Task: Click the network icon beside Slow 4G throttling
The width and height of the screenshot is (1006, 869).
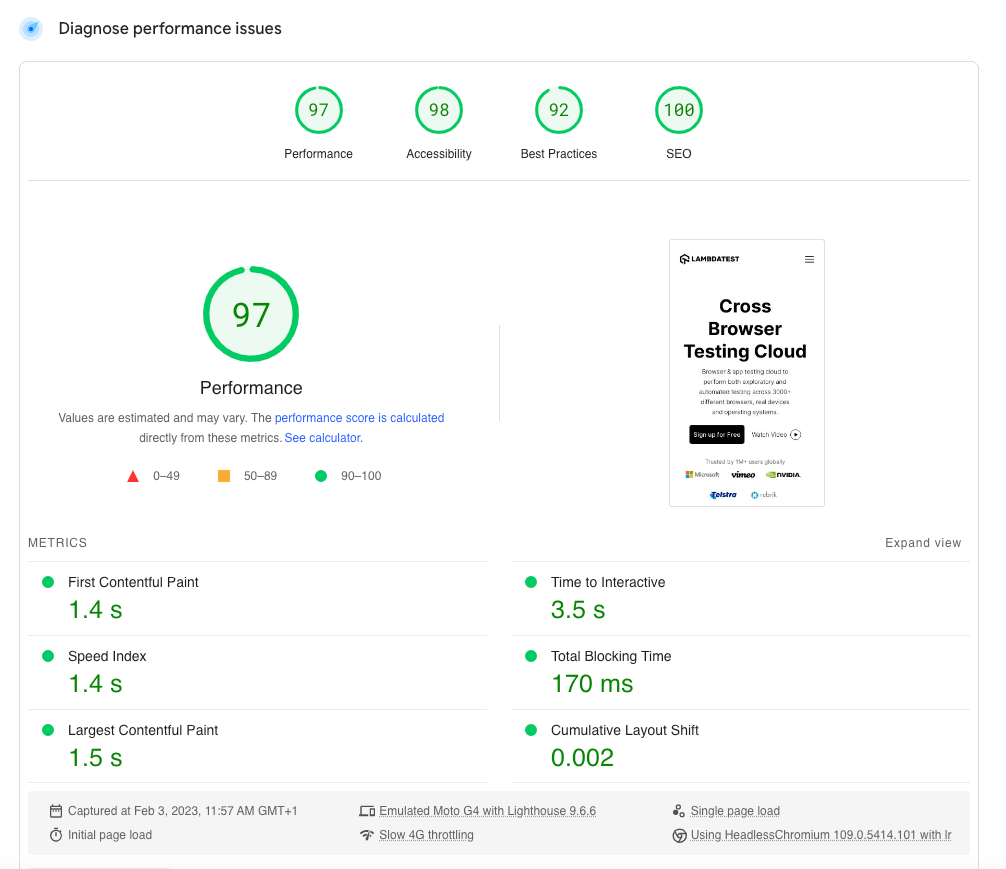Action: [368, 835]
